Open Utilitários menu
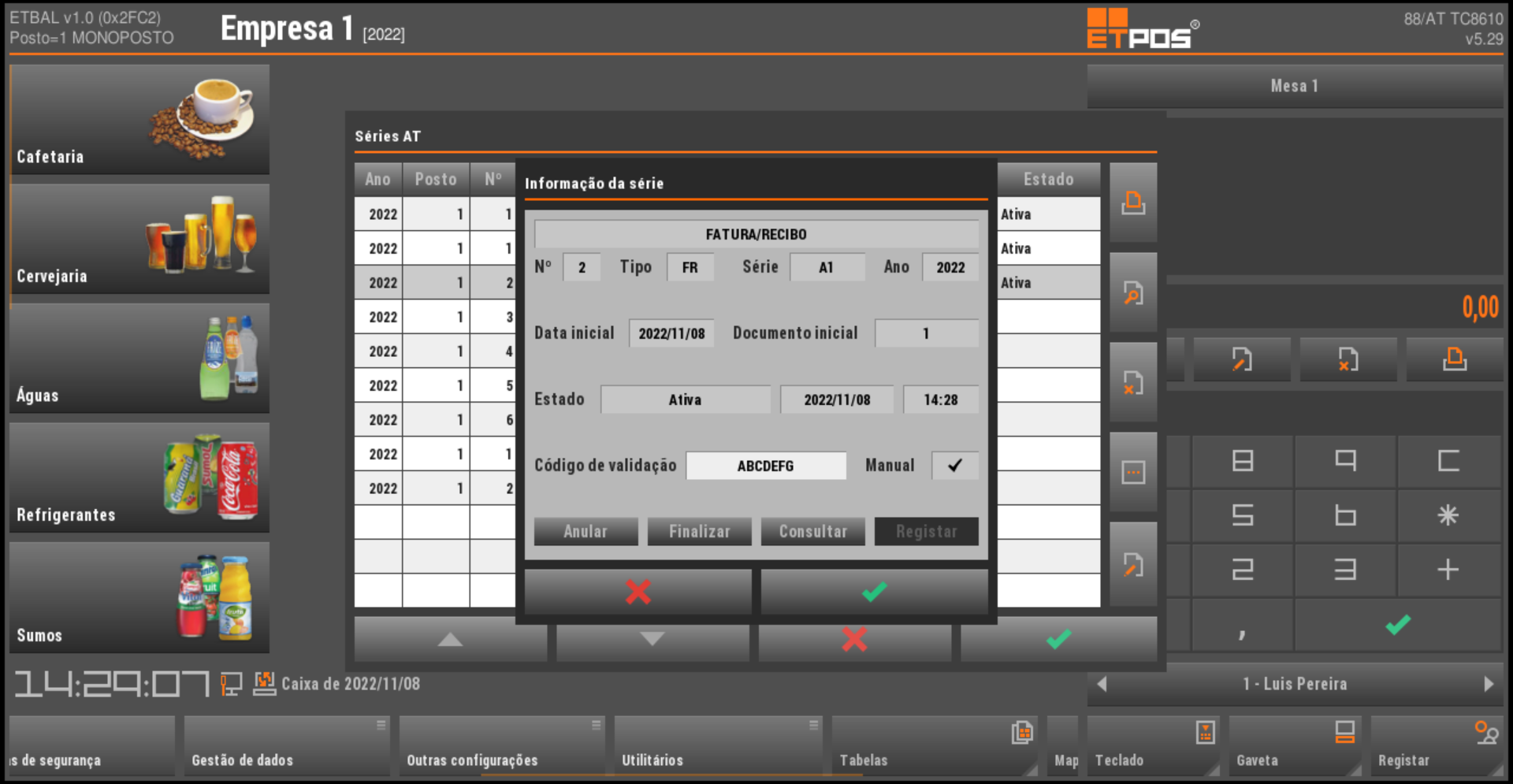Viewport: 1513px width, 784px height. click(717, 746)
